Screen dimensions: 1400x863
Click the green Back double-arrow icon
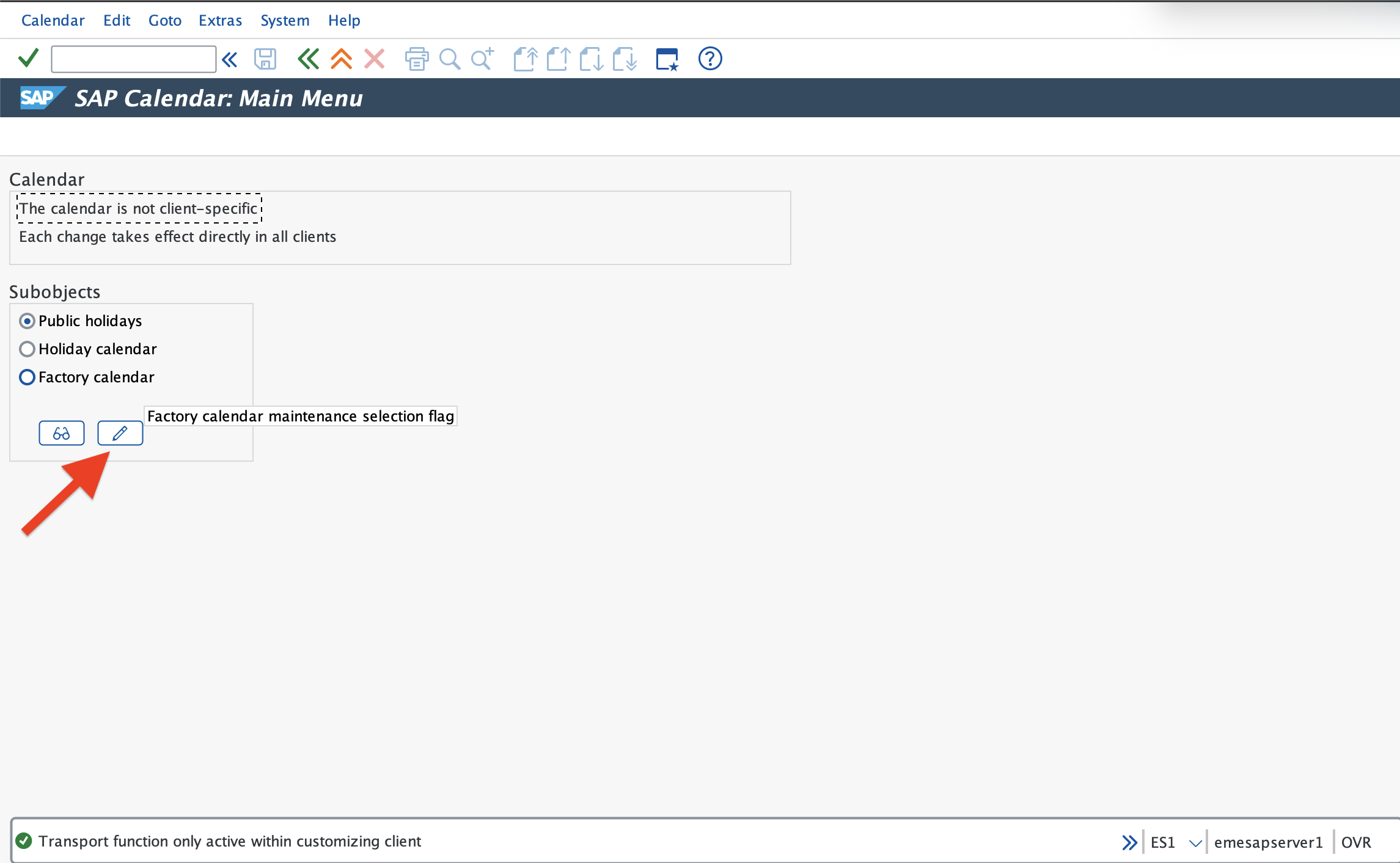pyautogui.click(x=308, y=59)
